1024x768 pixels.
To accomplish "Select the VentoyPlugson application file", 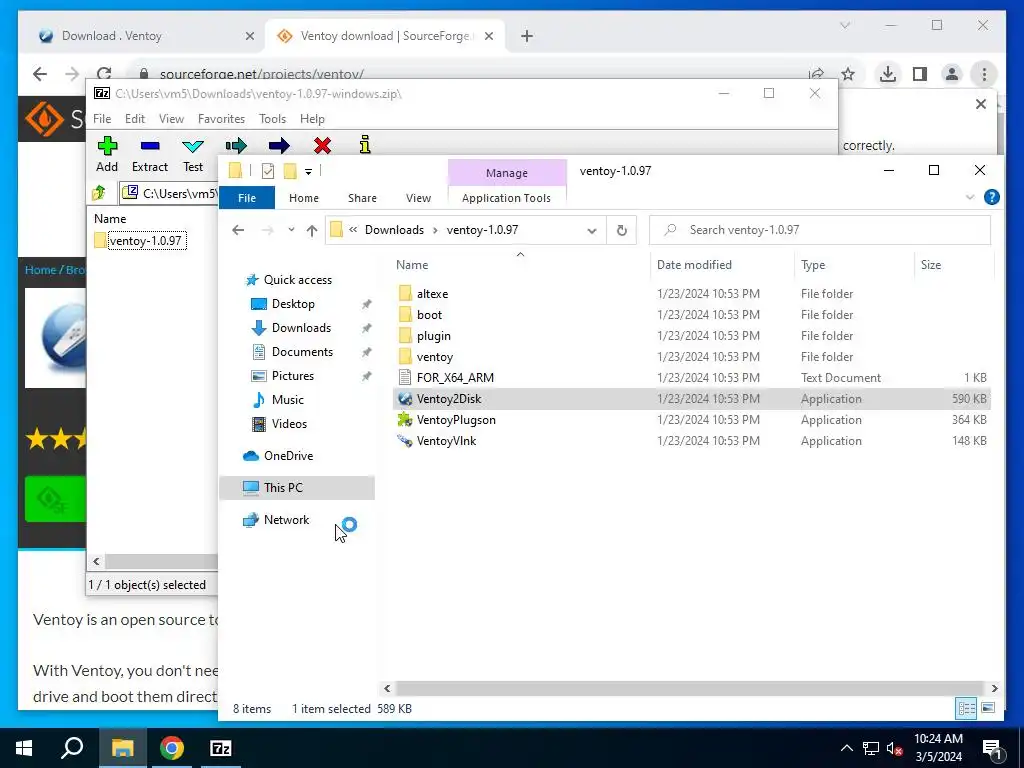I will 692,420.
